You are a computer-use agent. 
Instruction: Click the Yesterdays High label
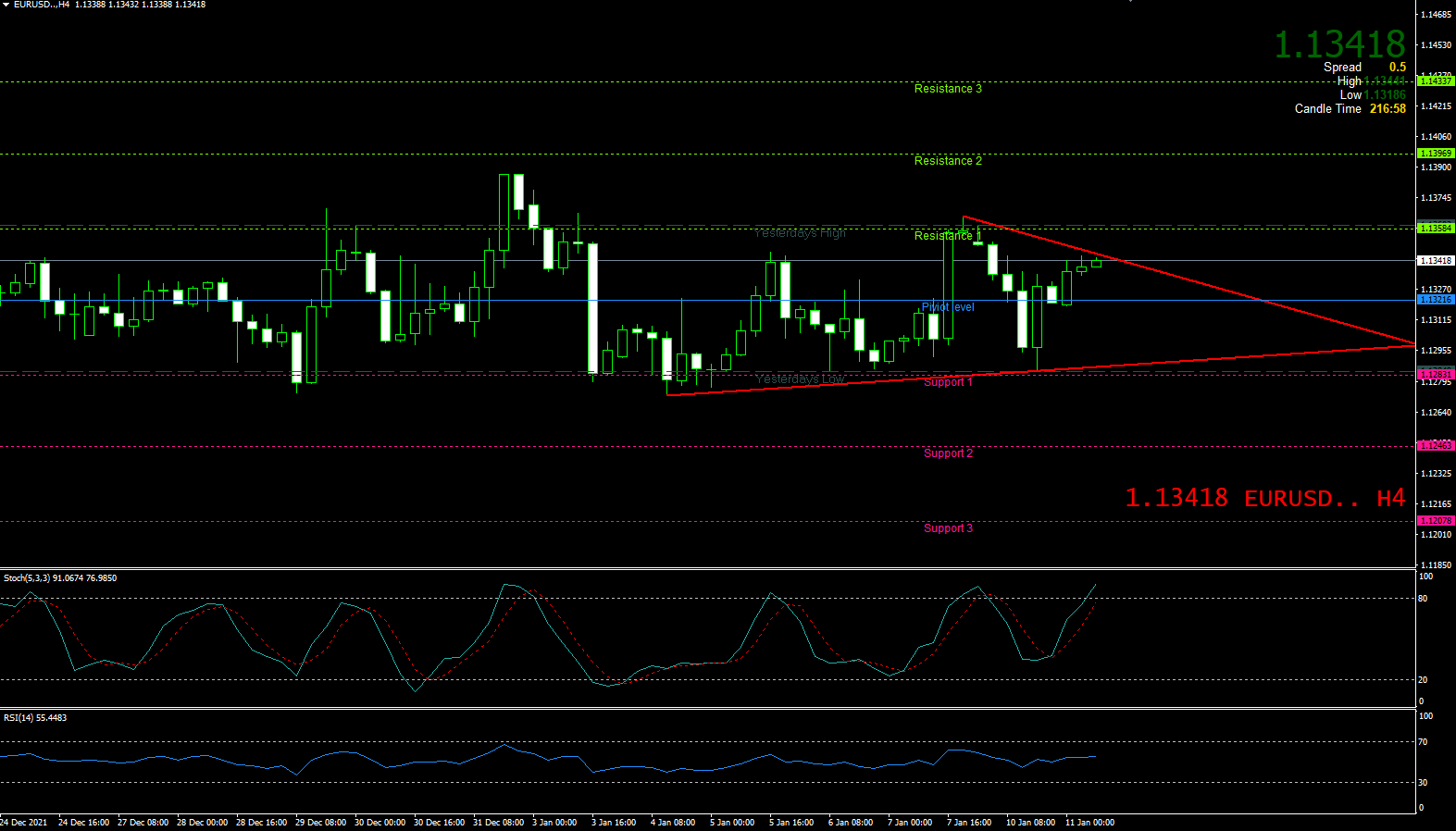(800, 233)
